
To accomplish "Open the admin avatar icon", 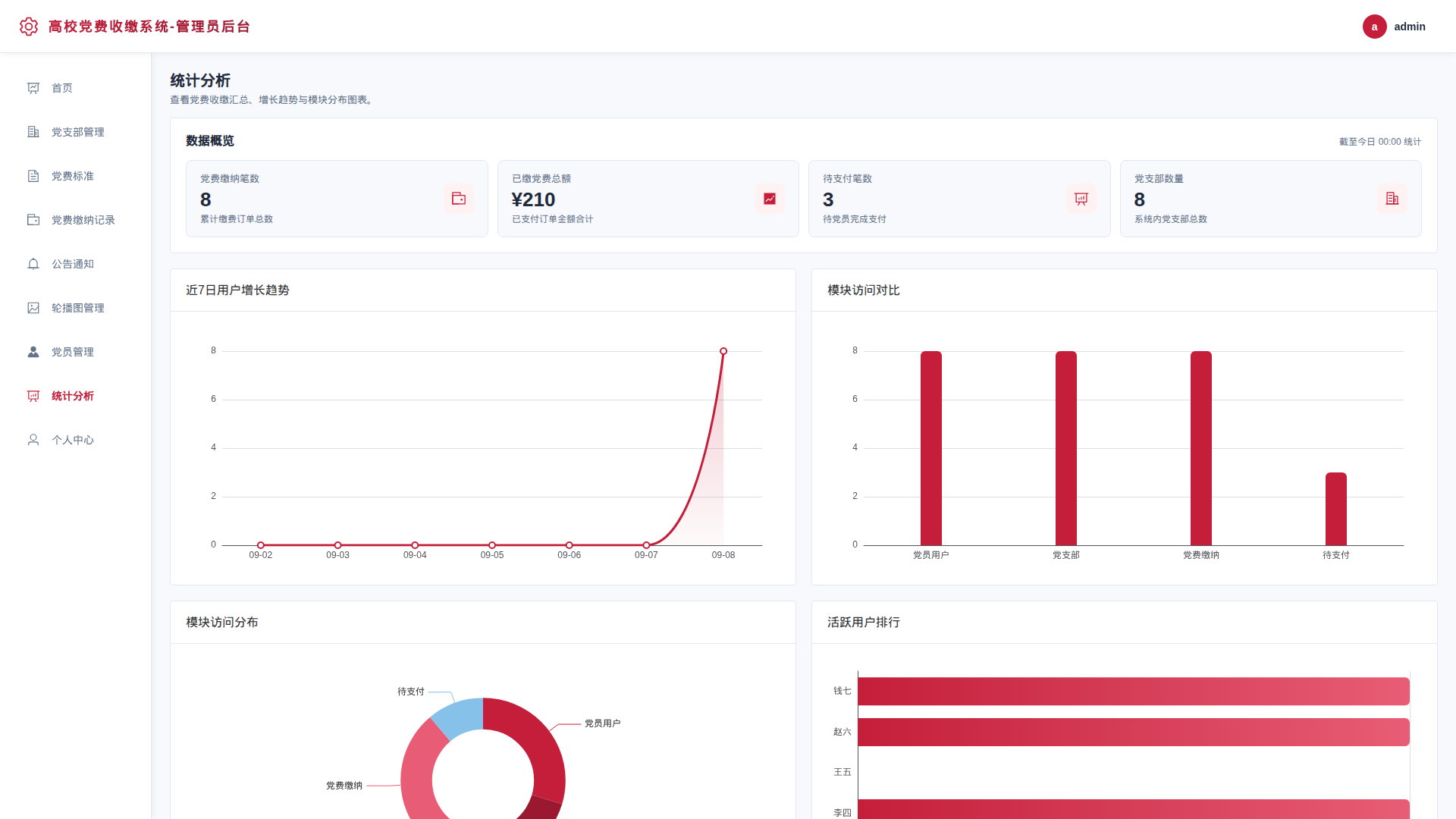I will tap(1374, 27).
